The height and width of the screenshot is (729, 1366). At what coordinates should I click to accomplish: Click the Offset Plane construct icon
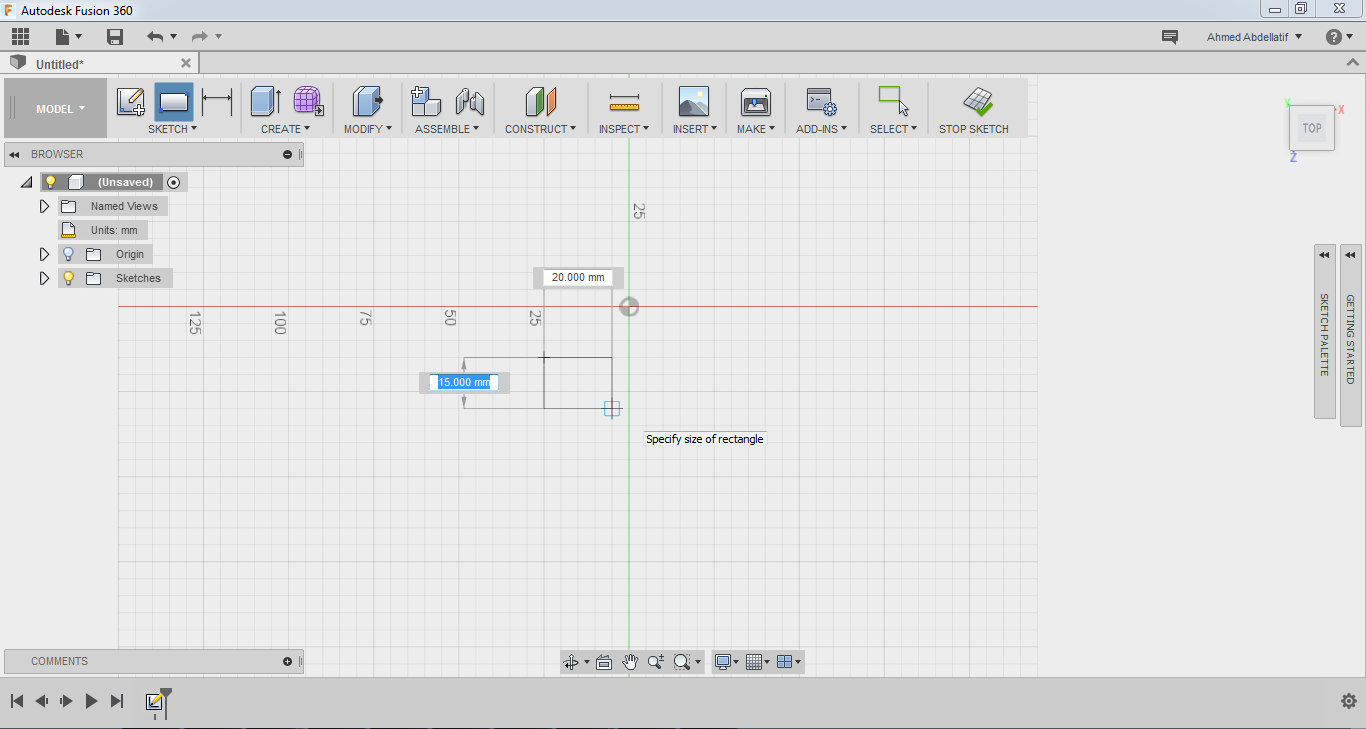[x=541, y=101]
